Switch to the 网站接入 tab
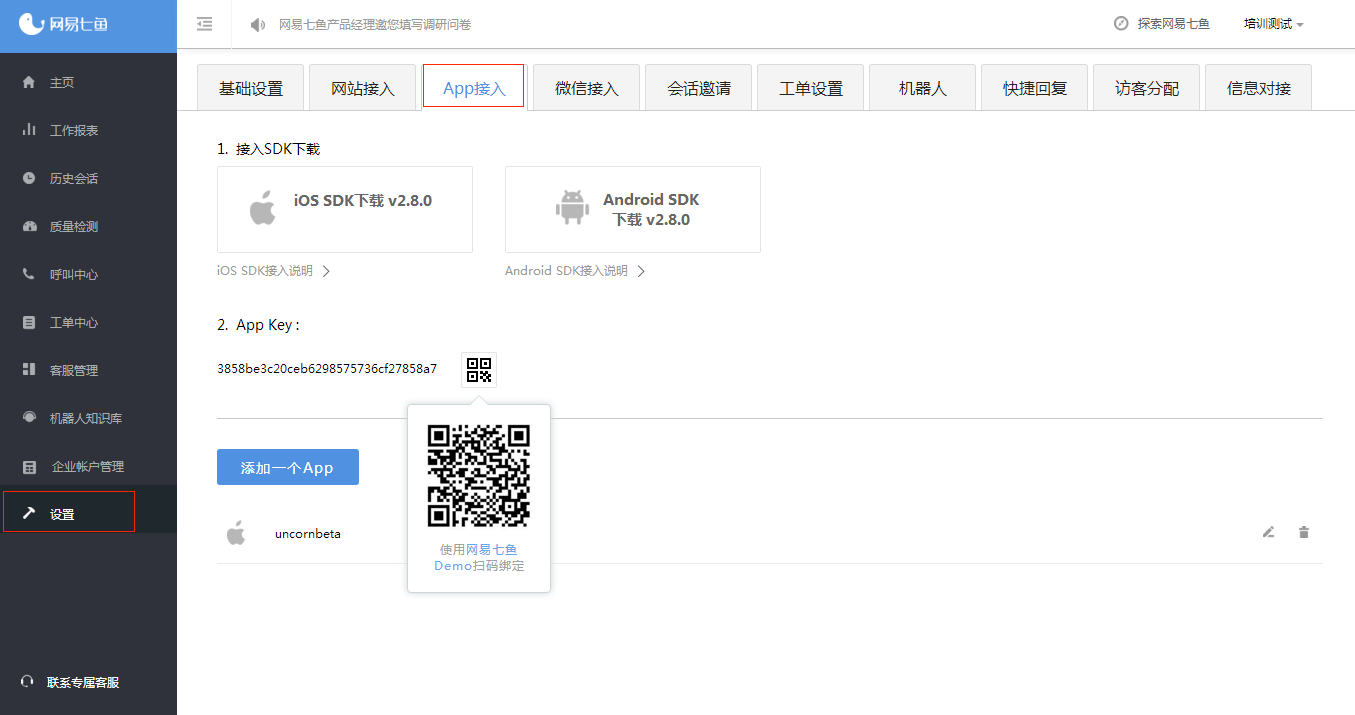Image resolution: width=1355 pixels, height=715 pixels. [363, 87]
